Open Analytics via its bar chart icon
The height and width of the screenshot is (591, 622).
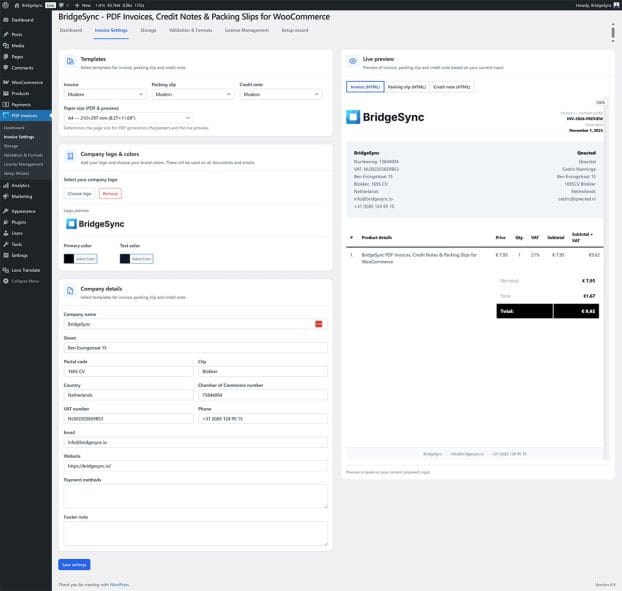coord(6,185)
